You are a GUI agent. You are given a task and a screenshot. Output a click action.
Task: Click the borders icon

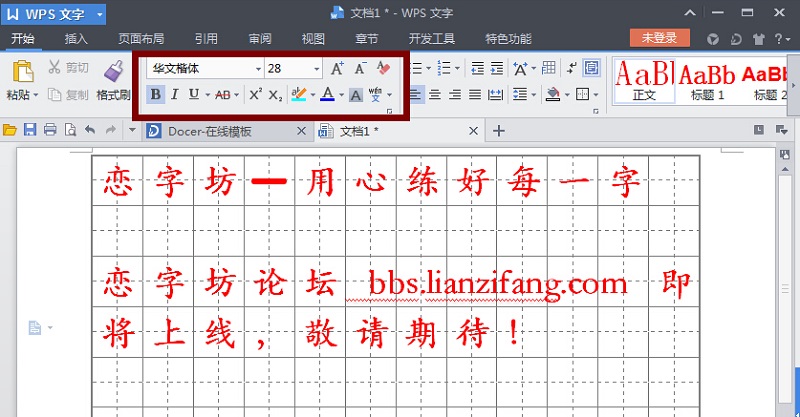[x=582, y=94]
